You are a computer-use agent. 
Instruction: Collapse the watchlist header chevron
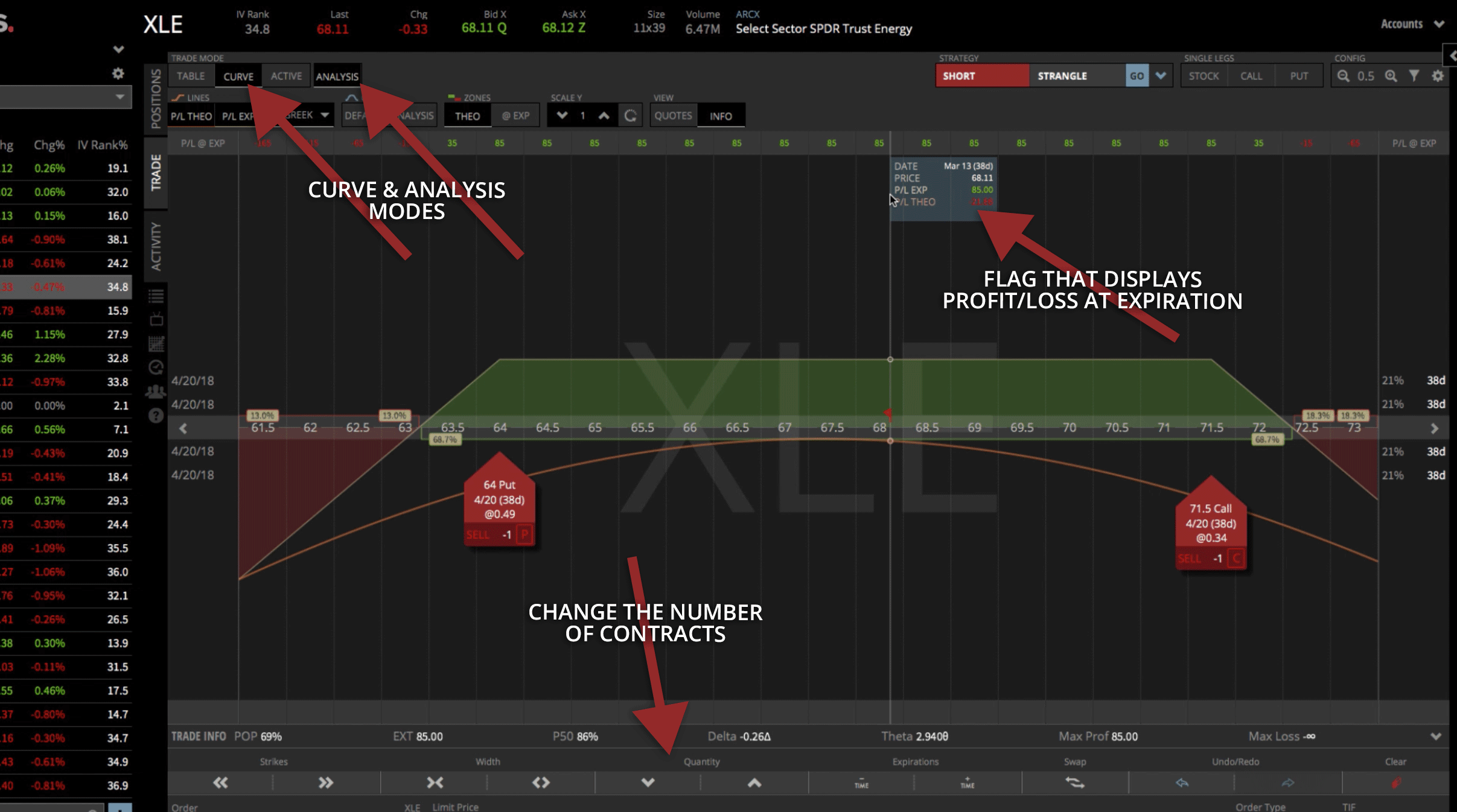[118, 49]
